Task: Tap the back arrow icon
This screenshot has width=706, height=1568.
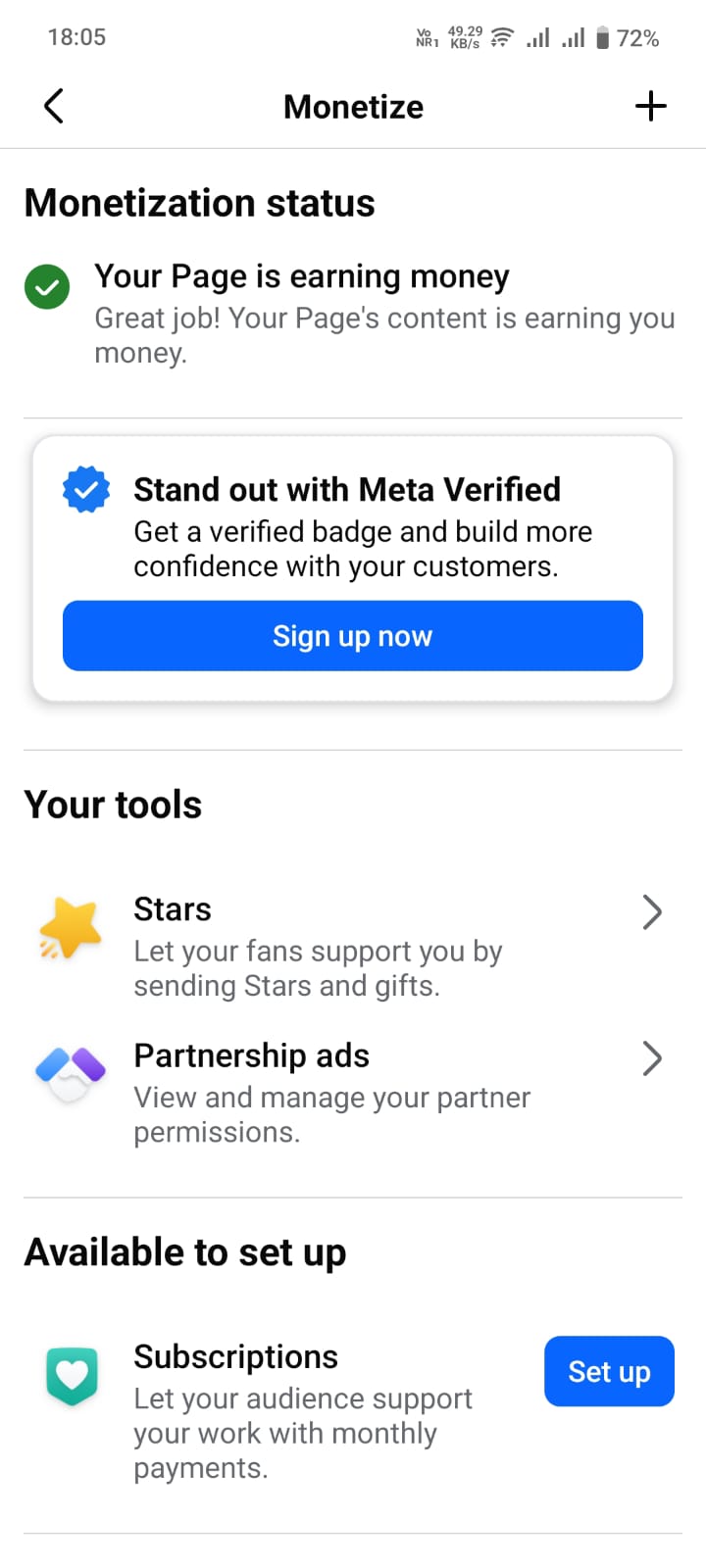Action: [x=54, y=106]
